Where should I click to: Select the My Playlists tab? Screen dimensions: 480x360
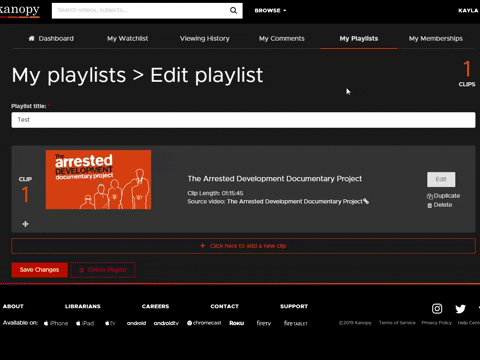coord(359,38)
